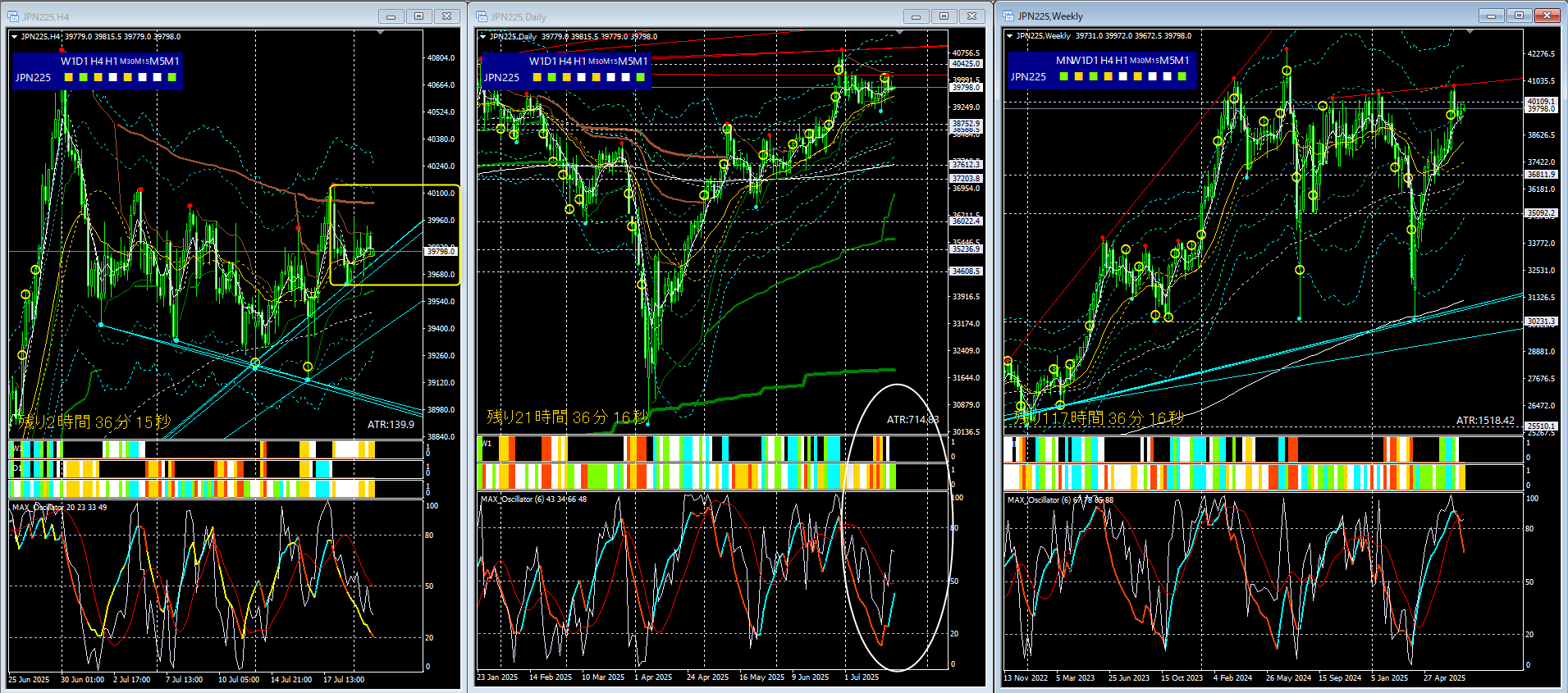Click the 30231.3 price-axis label in Weekly chart
The width and height of the screenshot is (1568, 693).
pyautogui.click(x=1541, y=321)
